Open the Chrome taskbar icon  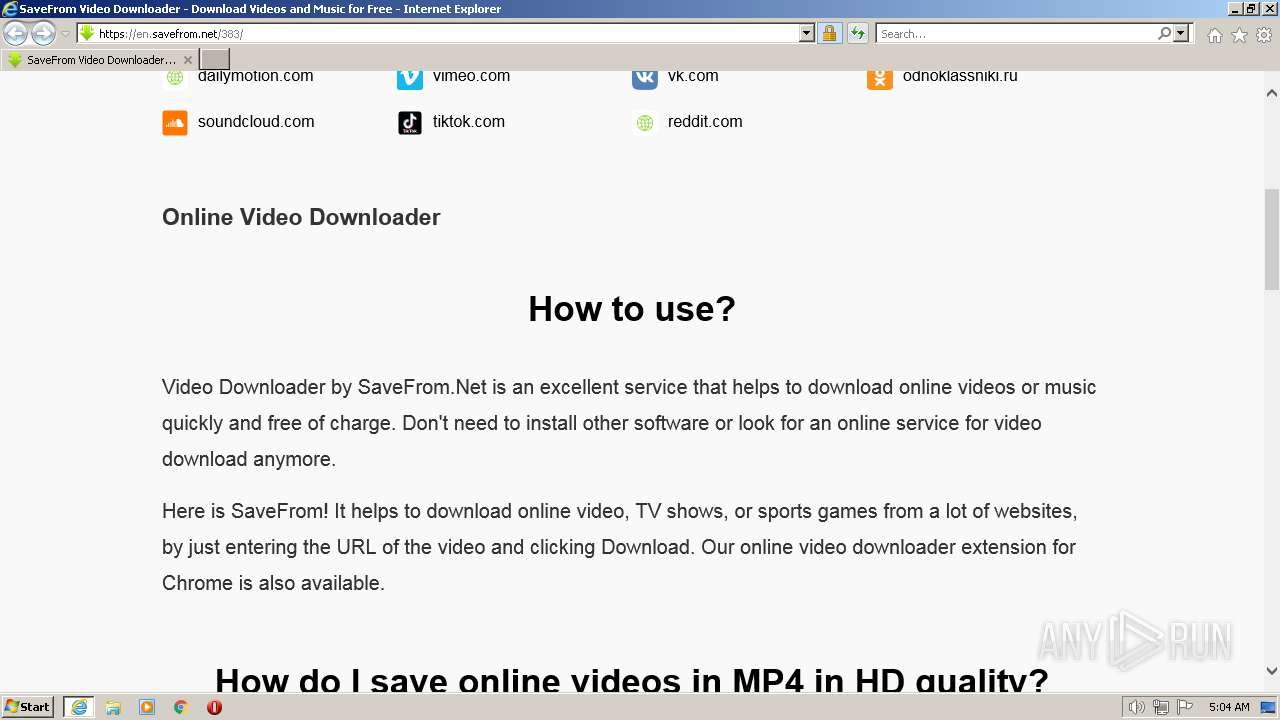pos(181,707)
